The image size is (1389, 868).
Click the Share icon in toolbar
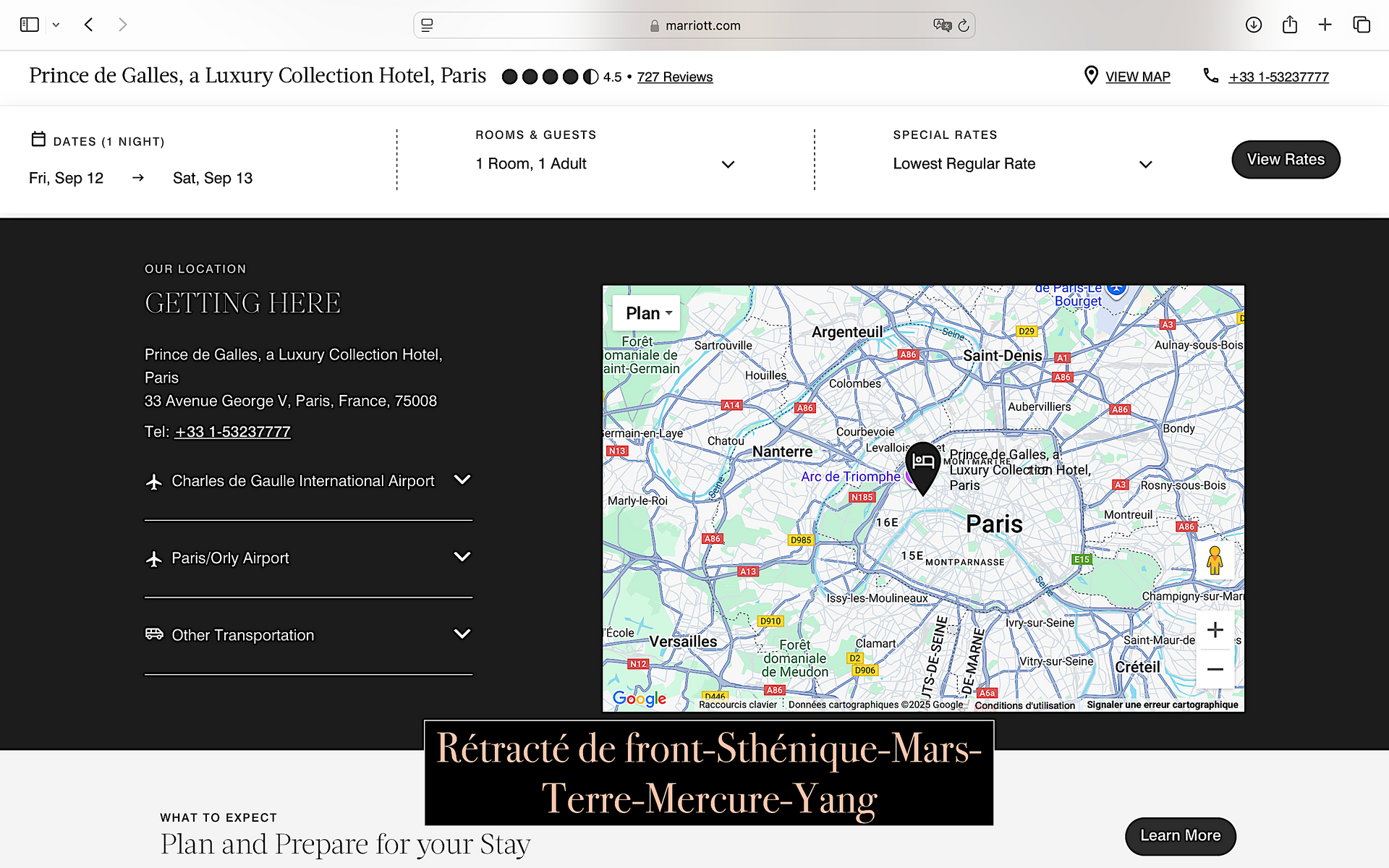point(1289,25)
